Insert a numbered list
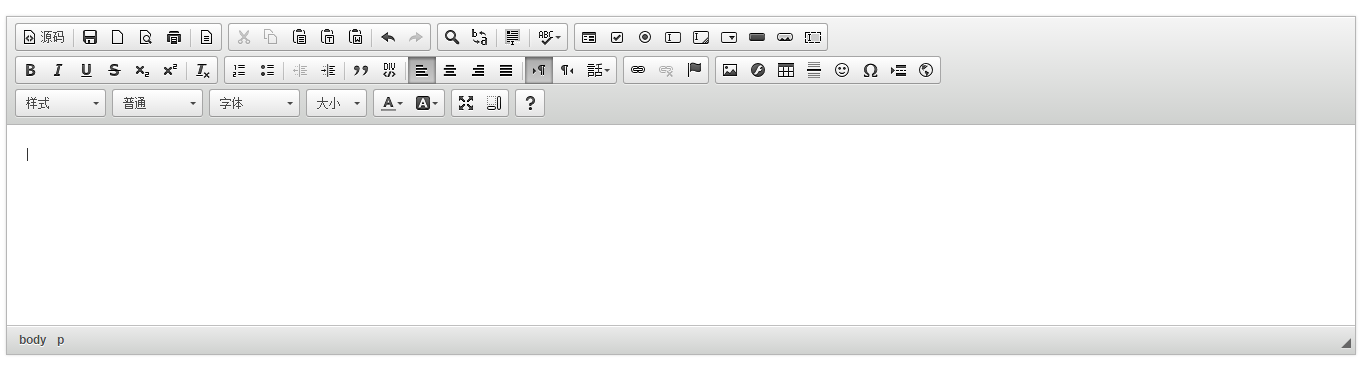The image size is (1364, 372). pos(239,70)
